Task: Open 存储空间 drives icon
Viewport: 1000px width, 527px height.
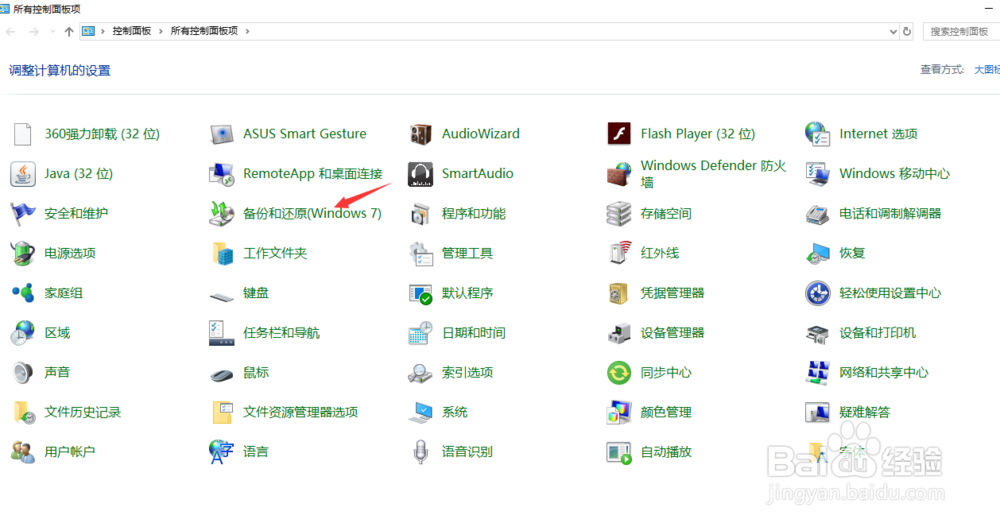Action: (619, 214)
